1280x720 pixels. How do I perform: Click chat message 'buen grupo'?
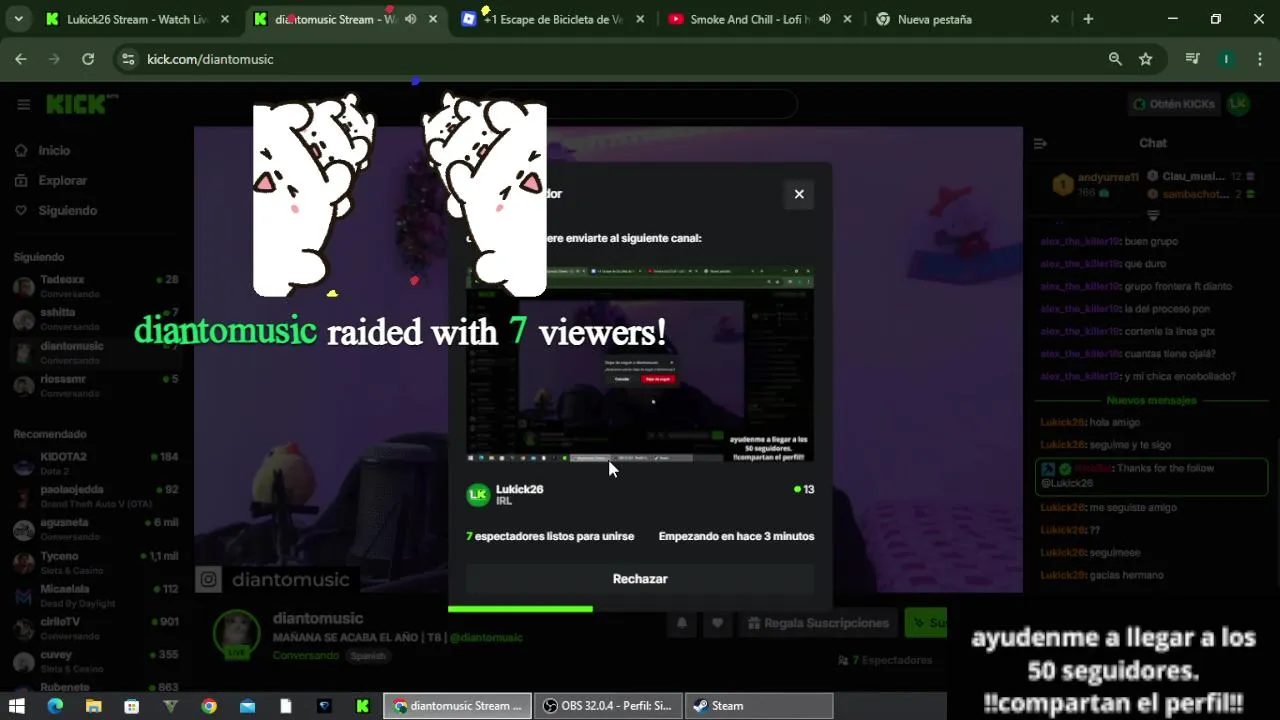coord(1151,241)
